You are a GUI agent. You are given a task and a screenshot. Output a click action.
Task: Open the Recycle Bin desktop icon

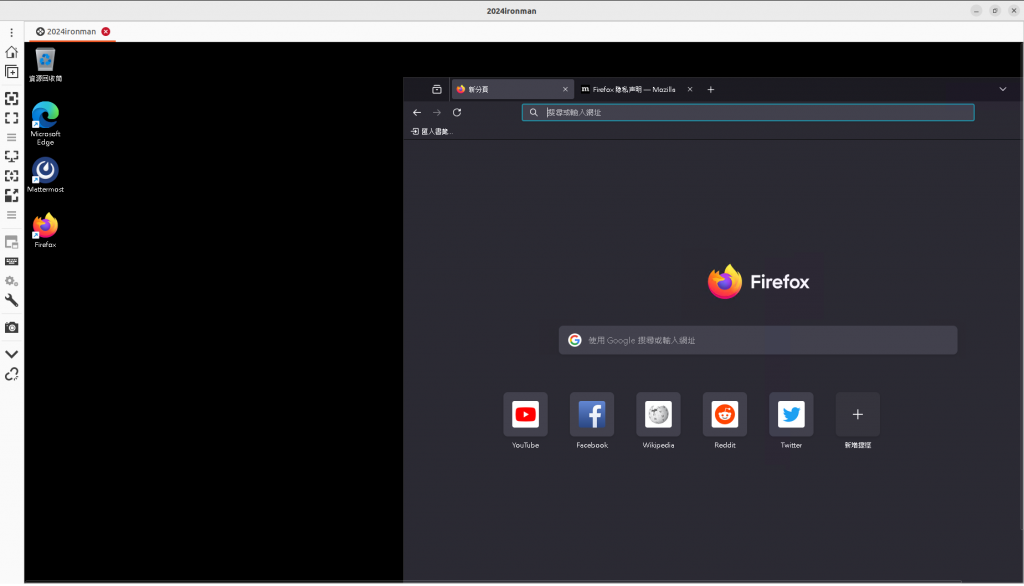pos(45,65)
